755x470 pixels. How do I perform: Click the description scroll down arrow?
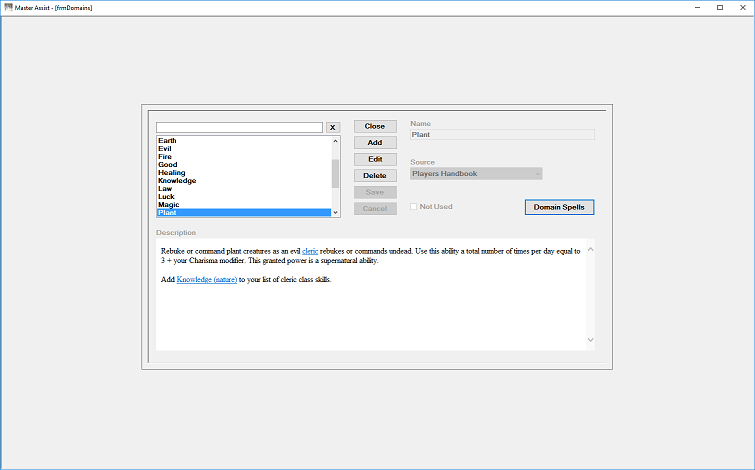click(x=591, y=340)
